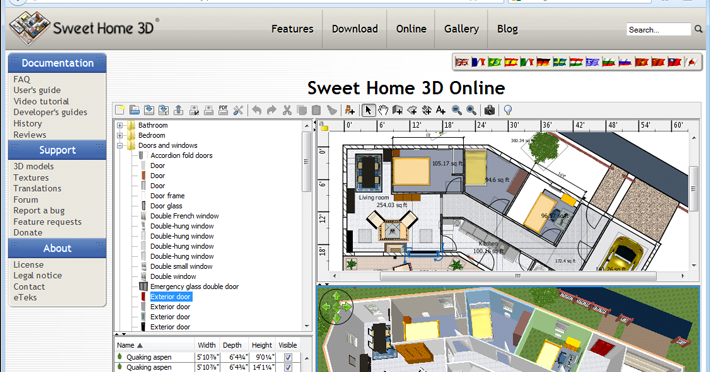Click the Zoom out magnifier icon
The height and width of the screenshot is (372, 710).
tap(456, 110)
